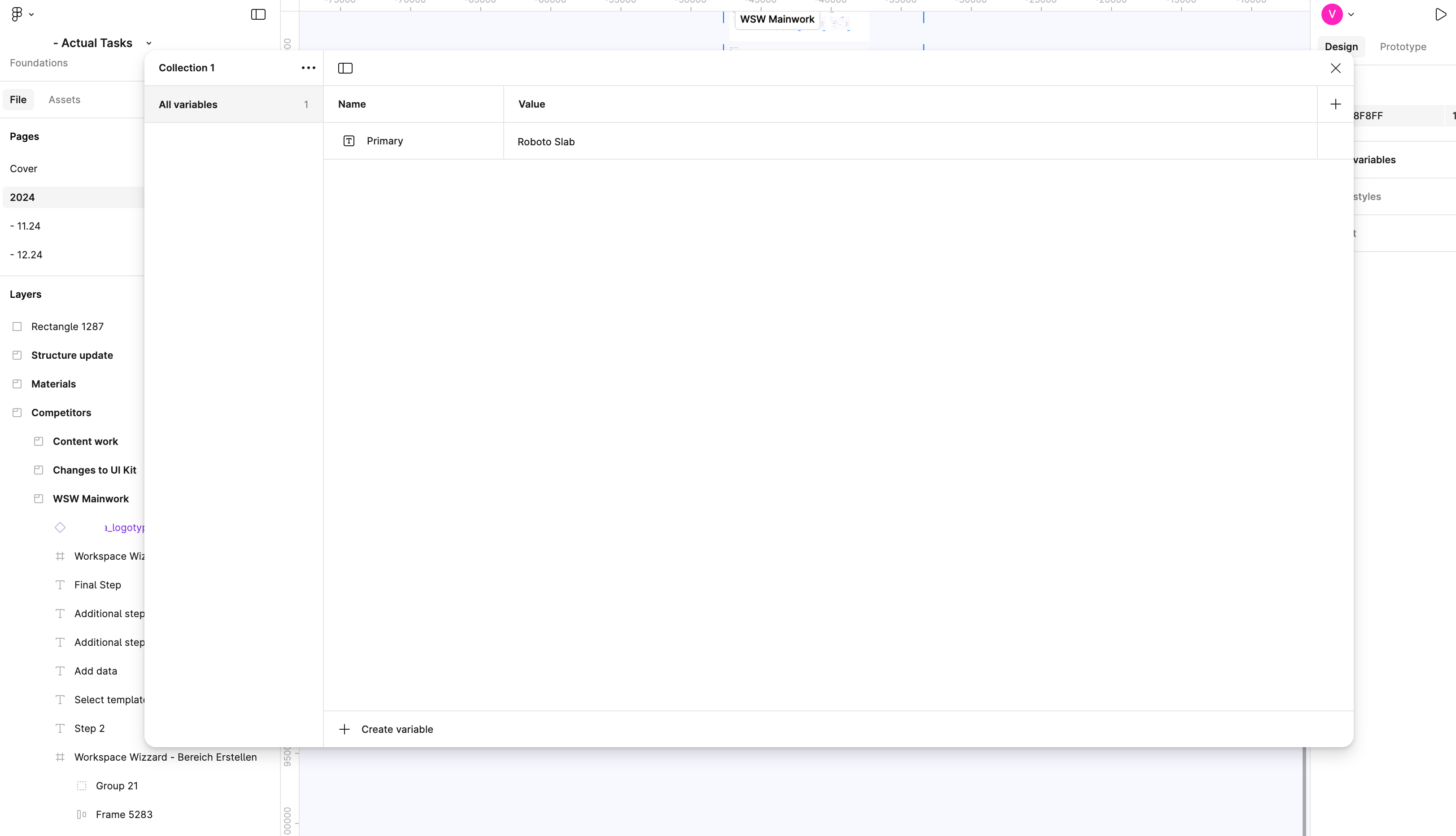Select All variables group
This screenshot has width=1456, height=836.
(234, 104)
